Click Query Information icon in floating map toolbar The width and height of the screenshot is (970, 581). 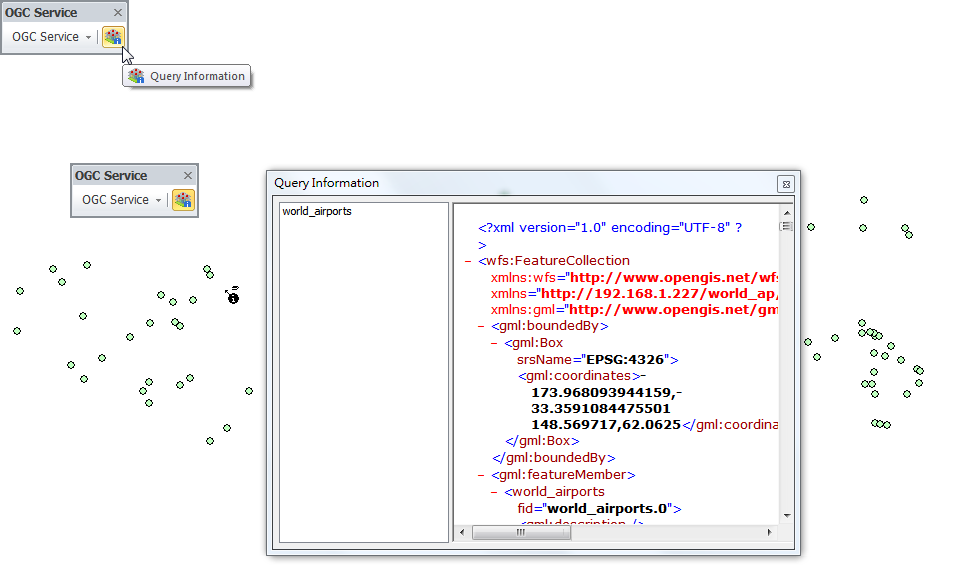pyautogui.click(x=183, y=200)
